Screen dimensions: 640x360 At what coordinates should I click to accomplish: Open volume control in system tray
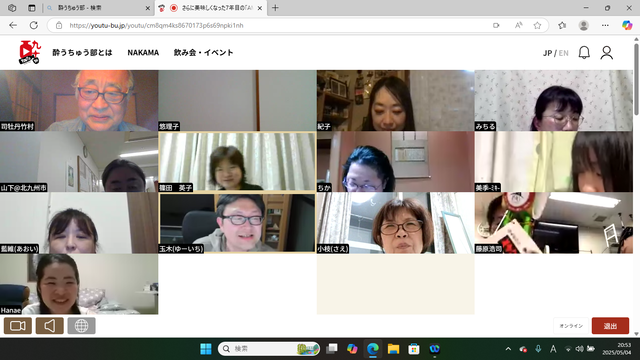(579, 349)
